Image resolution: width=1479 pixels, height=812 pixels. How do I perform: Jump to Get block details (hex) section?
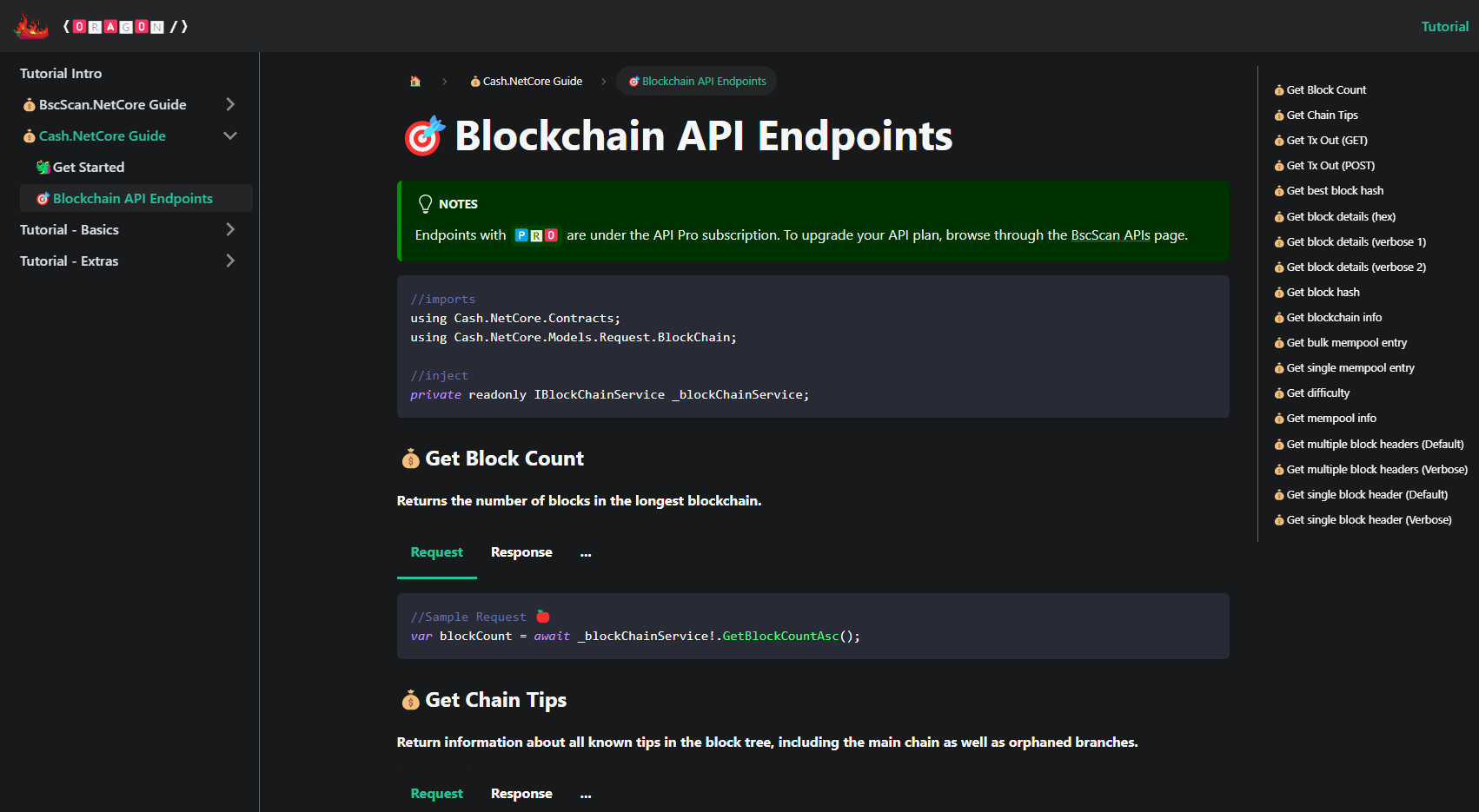1335,217
